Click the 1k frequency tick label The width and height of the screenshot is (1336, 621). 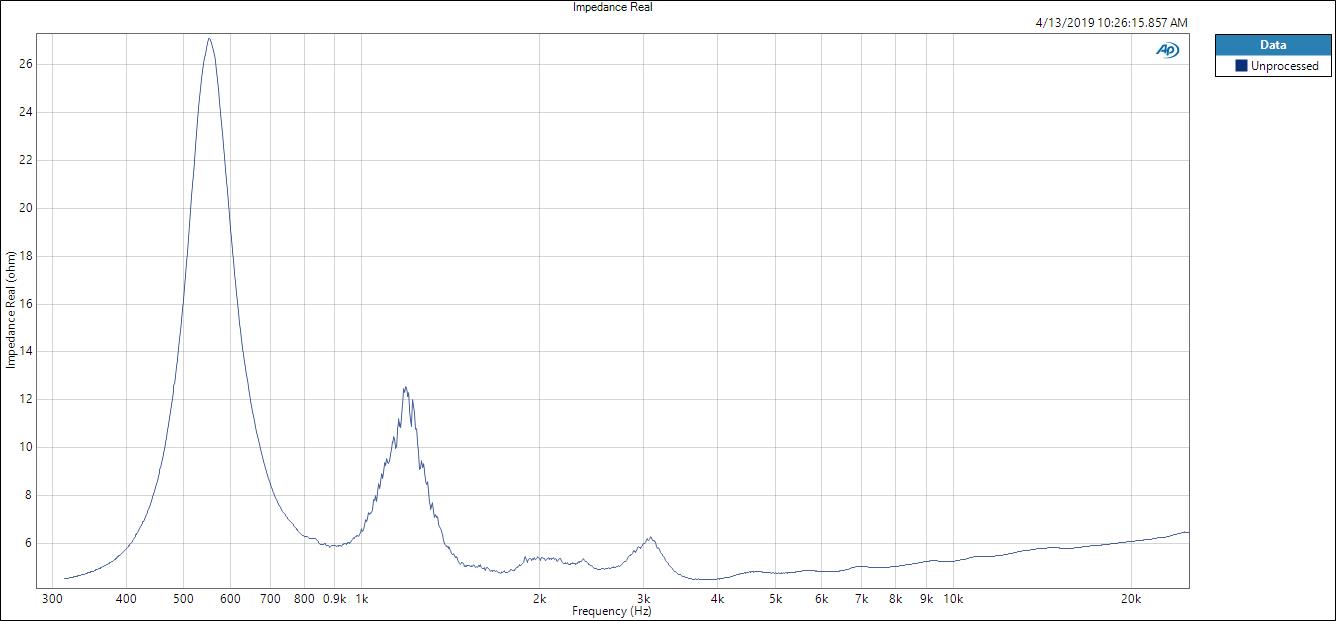tap(361, 599)
